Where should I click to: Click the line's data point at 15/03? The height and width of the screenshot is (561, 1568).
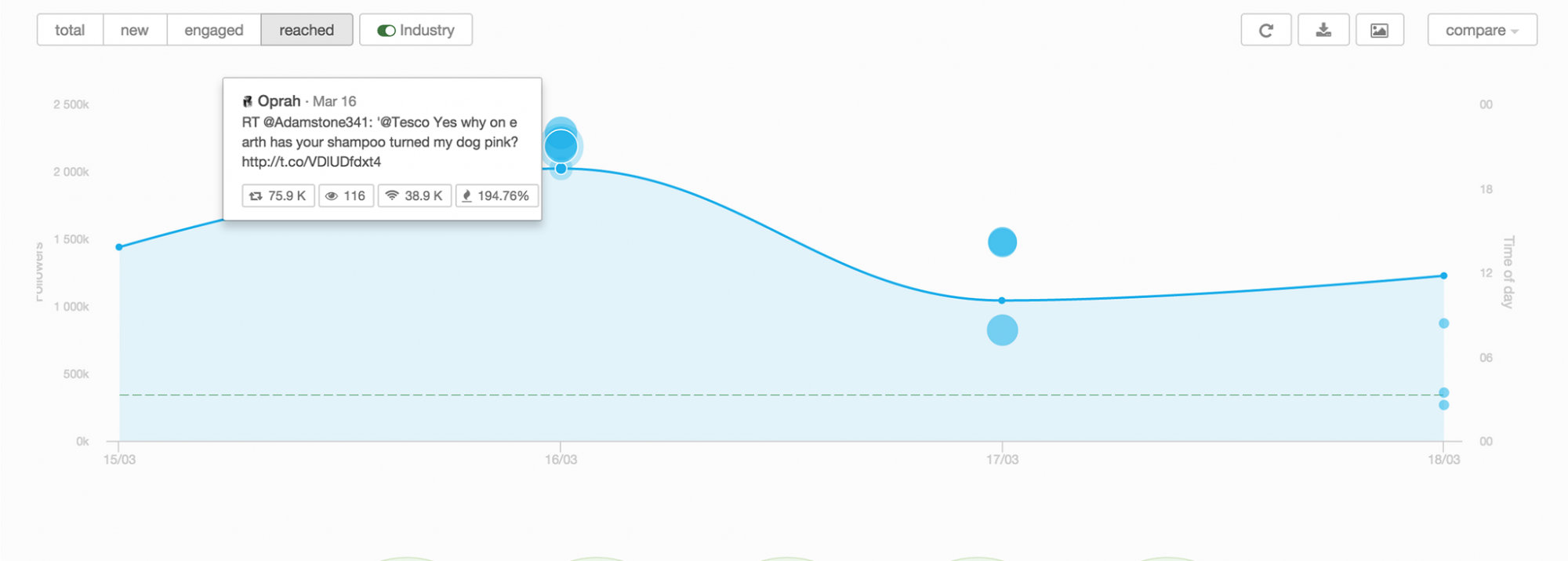119,247
